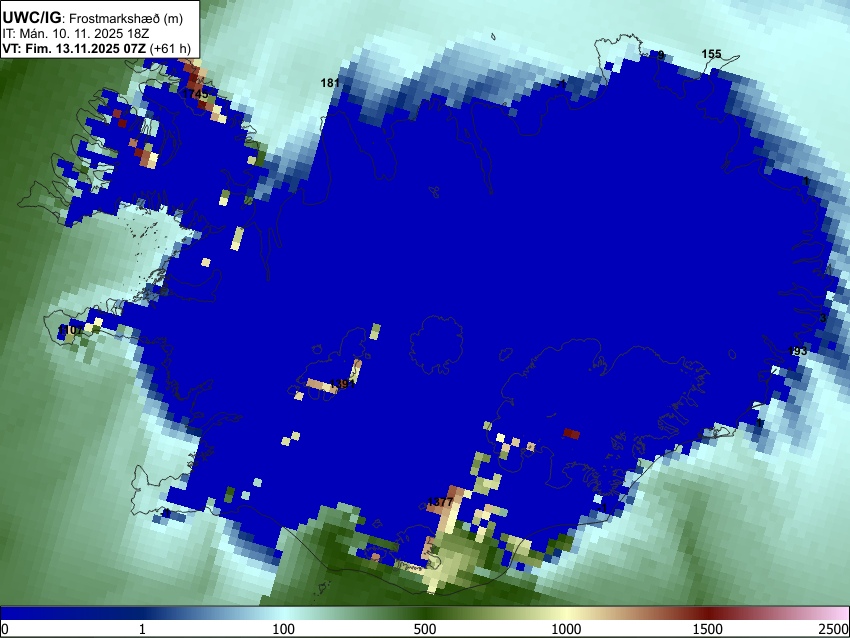Click the 'IT: Mán. 10. 11. 2025 18Z' line

(x=76, y=34)
